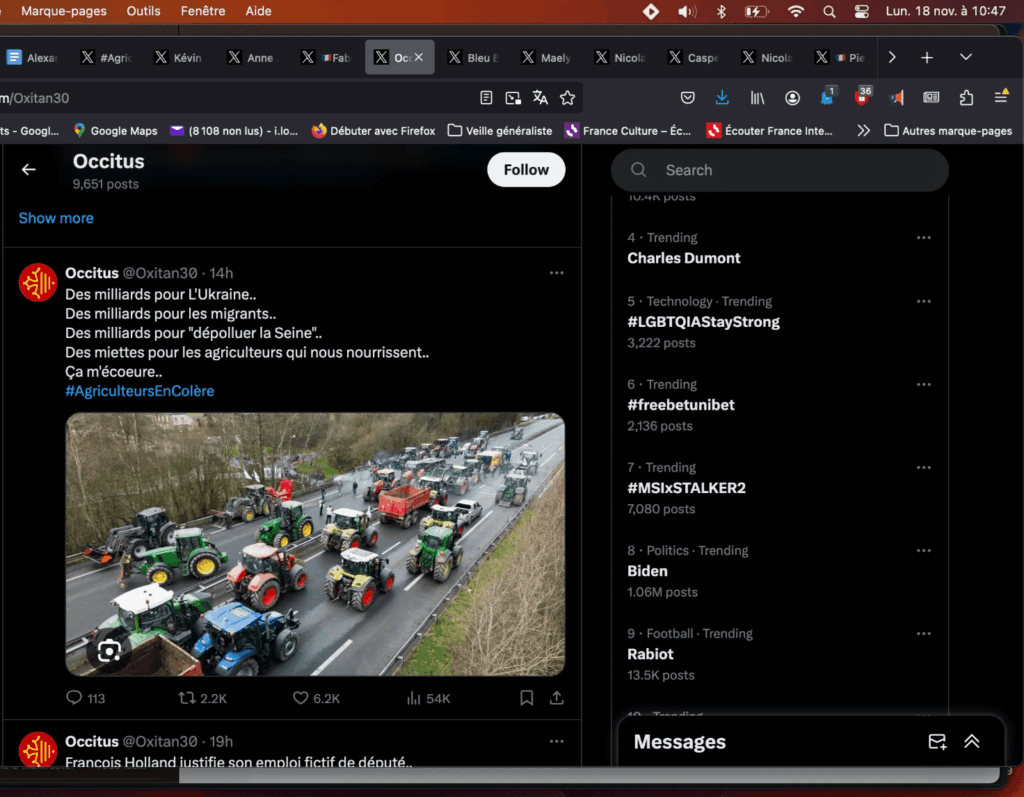Click the back arrow next to Occitus
Viewport: 1024px width, 797px height.
[x=29, y=170]
